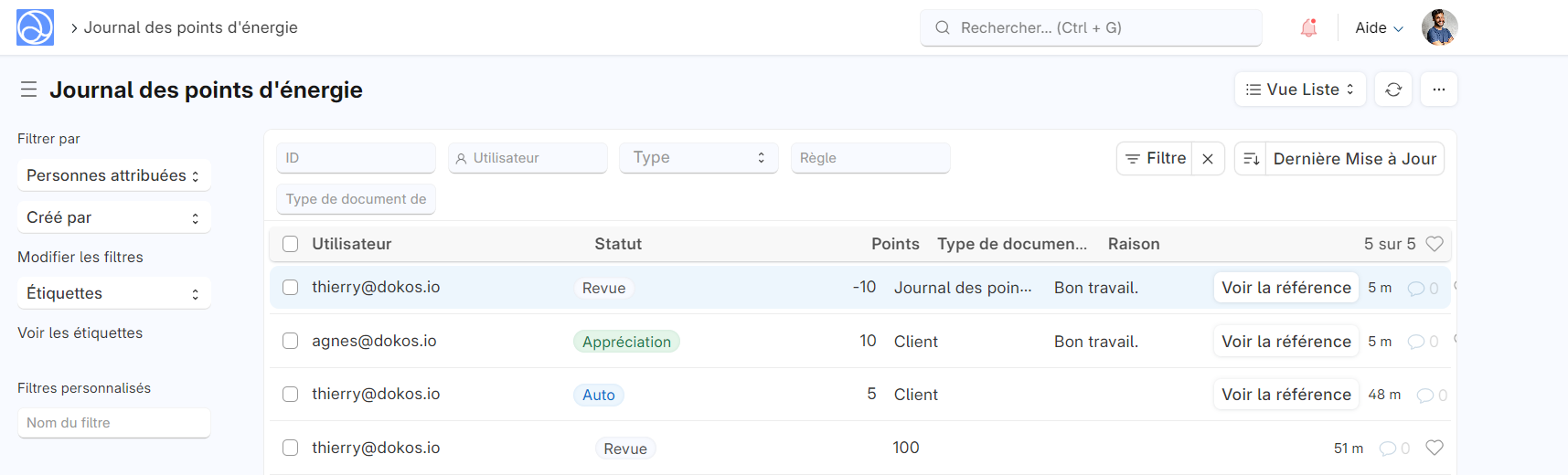Focus the Règle filter field

click(x=870, y=158)
